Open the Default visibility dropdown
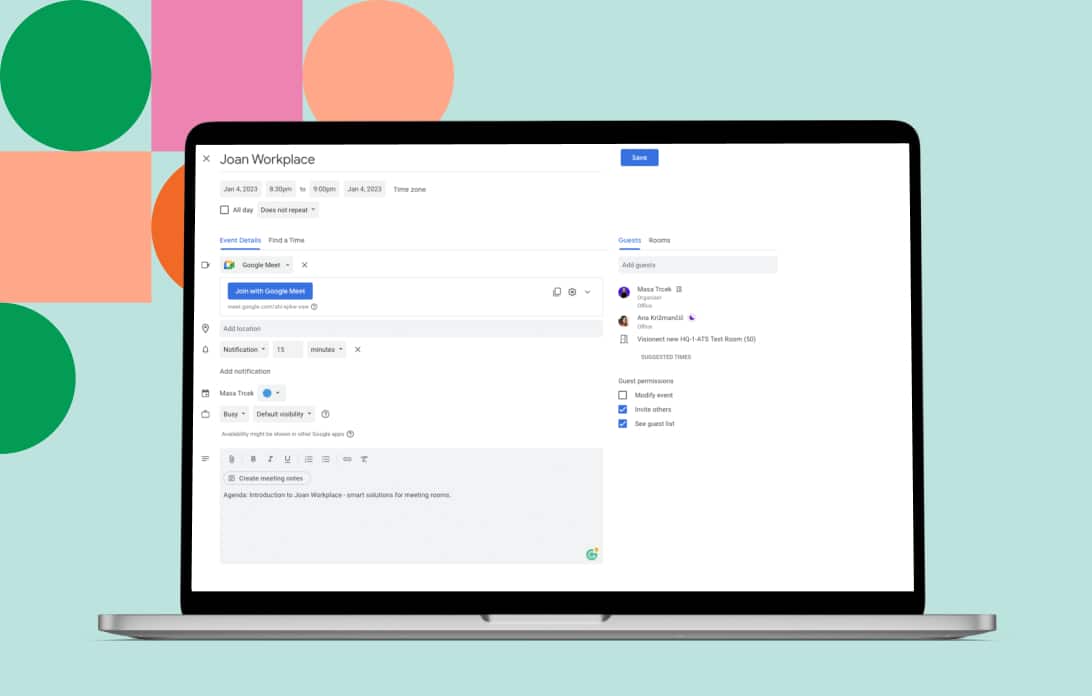Viewport: 1092px width, 696px height. pyautogui.click(x=284, y=414)
